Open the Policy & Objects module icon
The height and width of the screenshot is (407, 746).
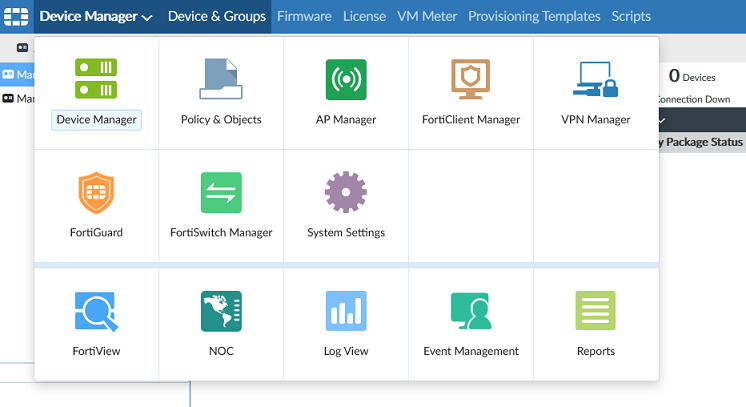221,80
